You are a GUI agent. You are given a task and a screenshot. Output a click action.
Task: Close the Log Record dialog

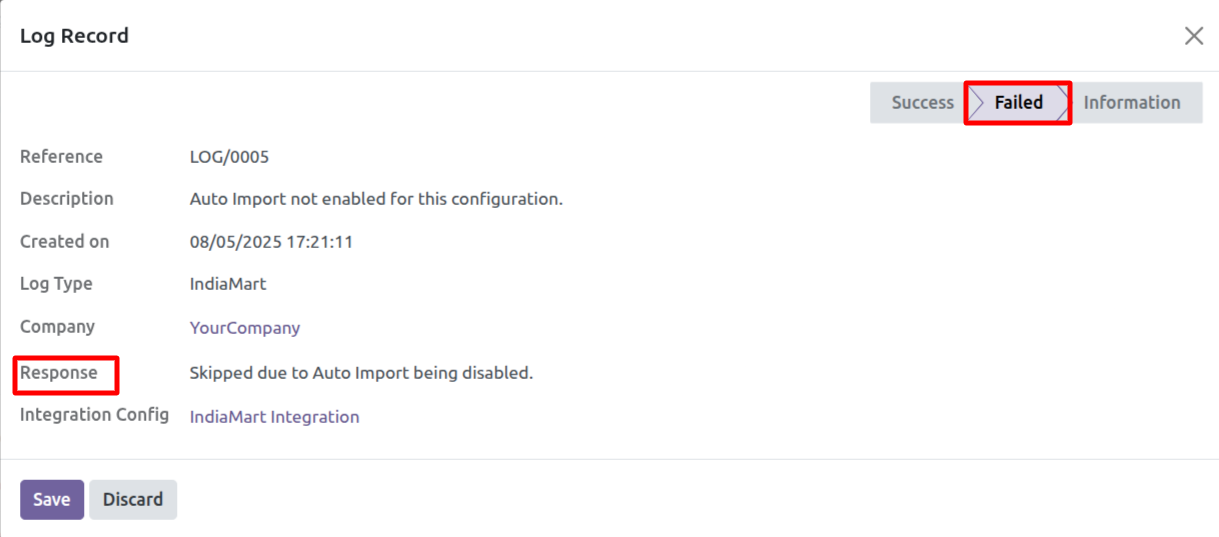pos(1193,36)
